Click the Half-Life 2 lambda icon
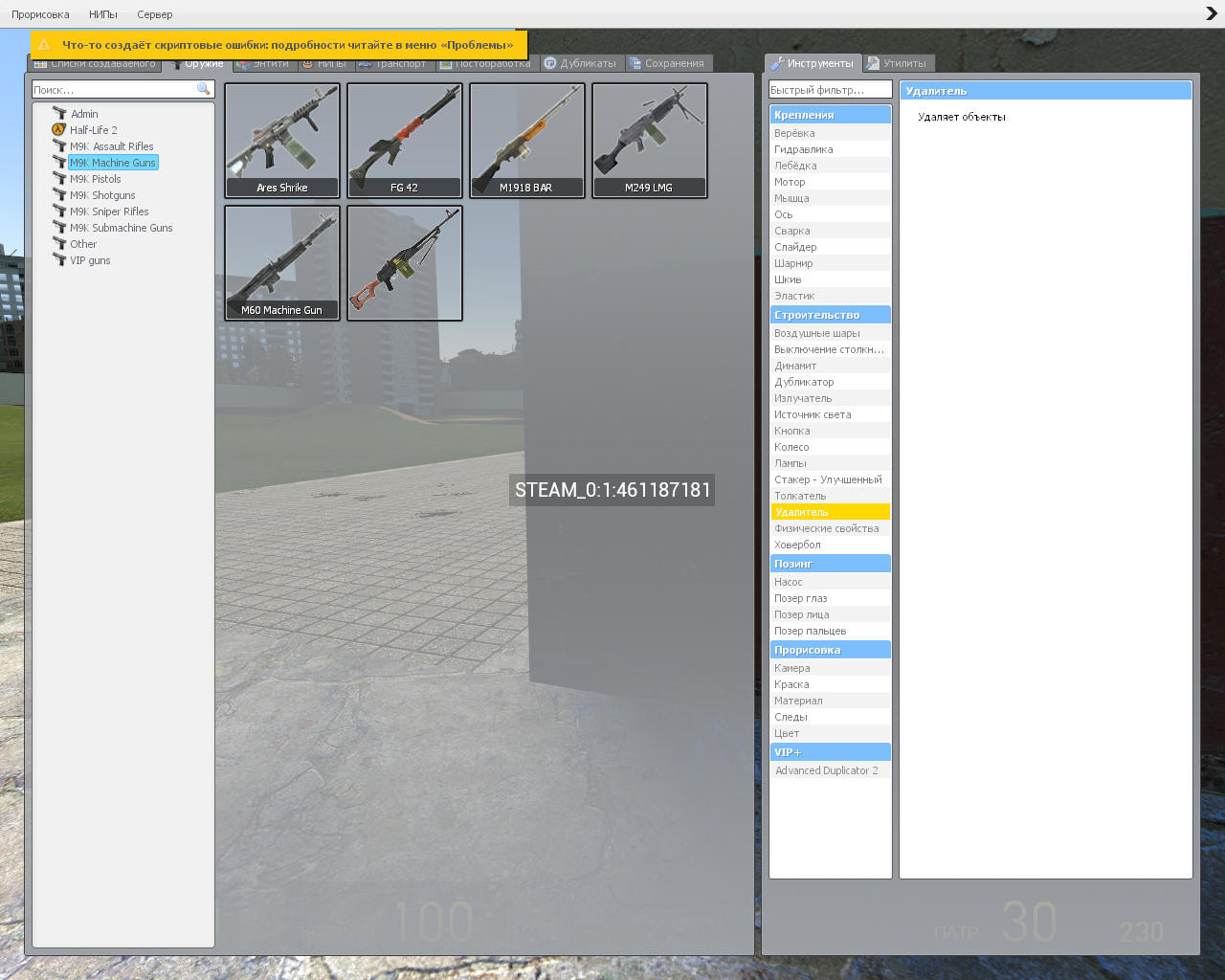 (59, 129)
